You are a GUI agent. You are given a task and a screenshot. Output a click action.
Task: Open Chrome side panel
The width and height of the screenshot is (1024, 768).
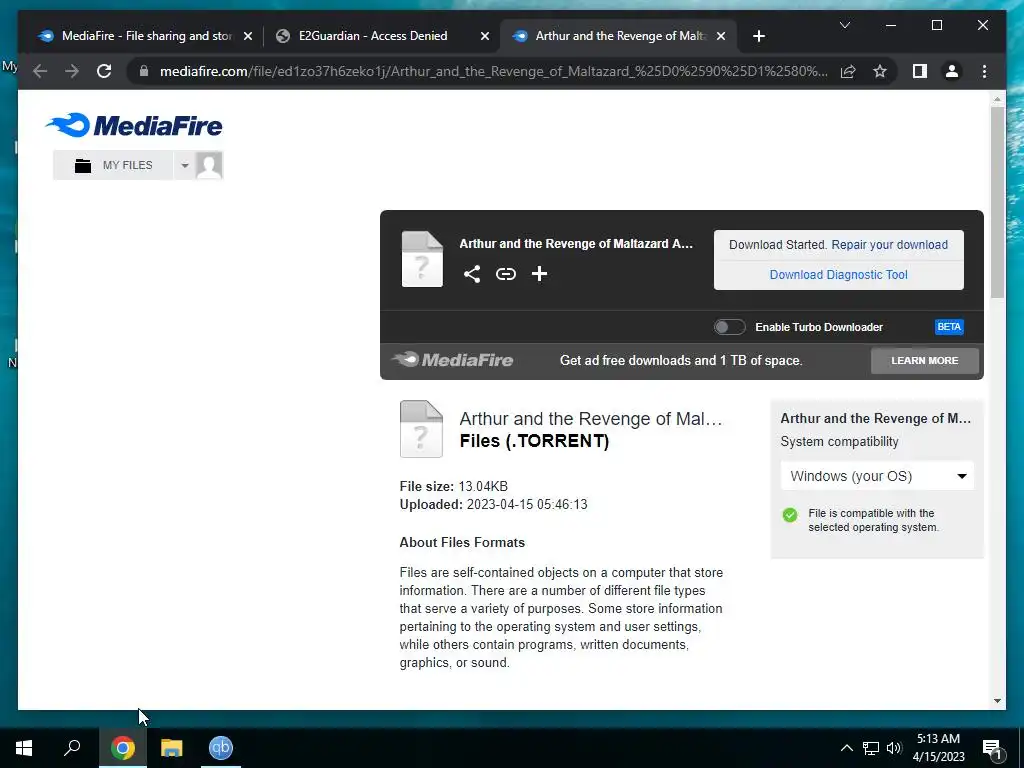(x=920, y=71)
